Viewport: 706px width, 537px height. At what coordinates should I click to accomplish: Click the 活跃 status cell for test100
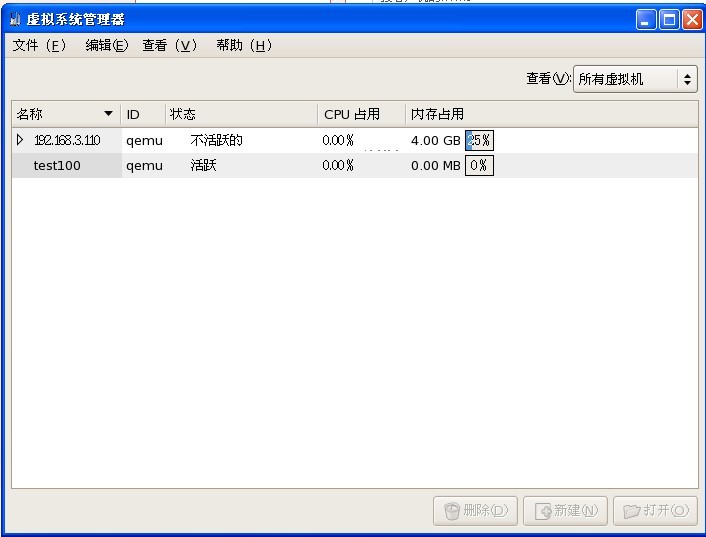204,166
